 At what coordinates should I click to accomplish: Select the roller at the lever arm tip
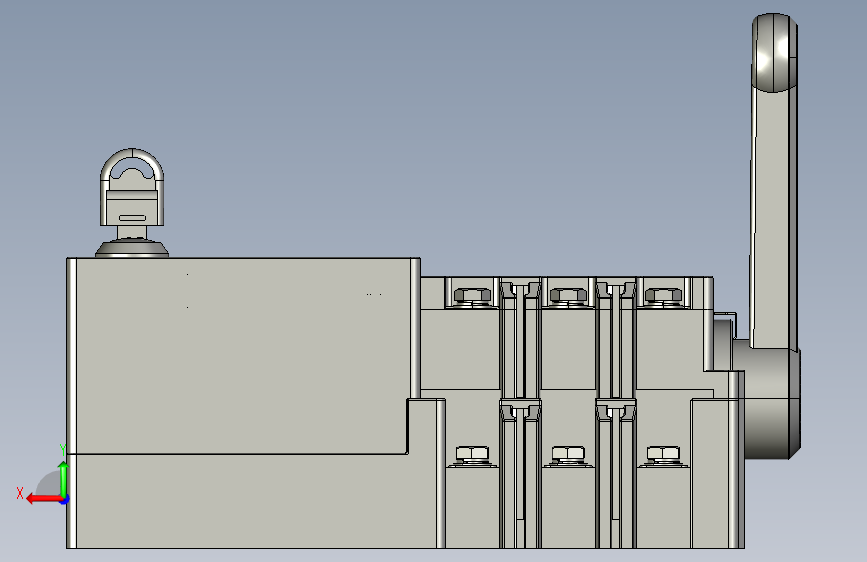(774, 53)
